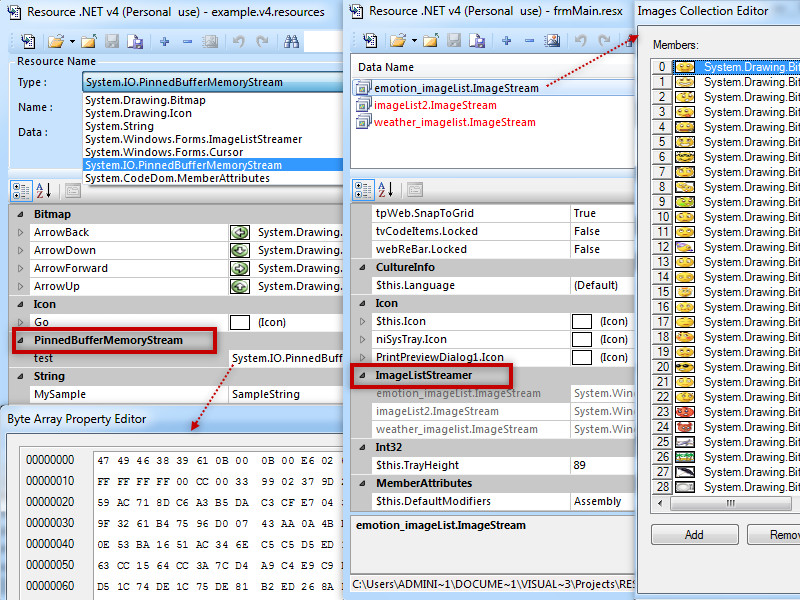This screenshot has height=600, width=800.
Task: Select member 0 in Members list
Action: click(726, 67)
